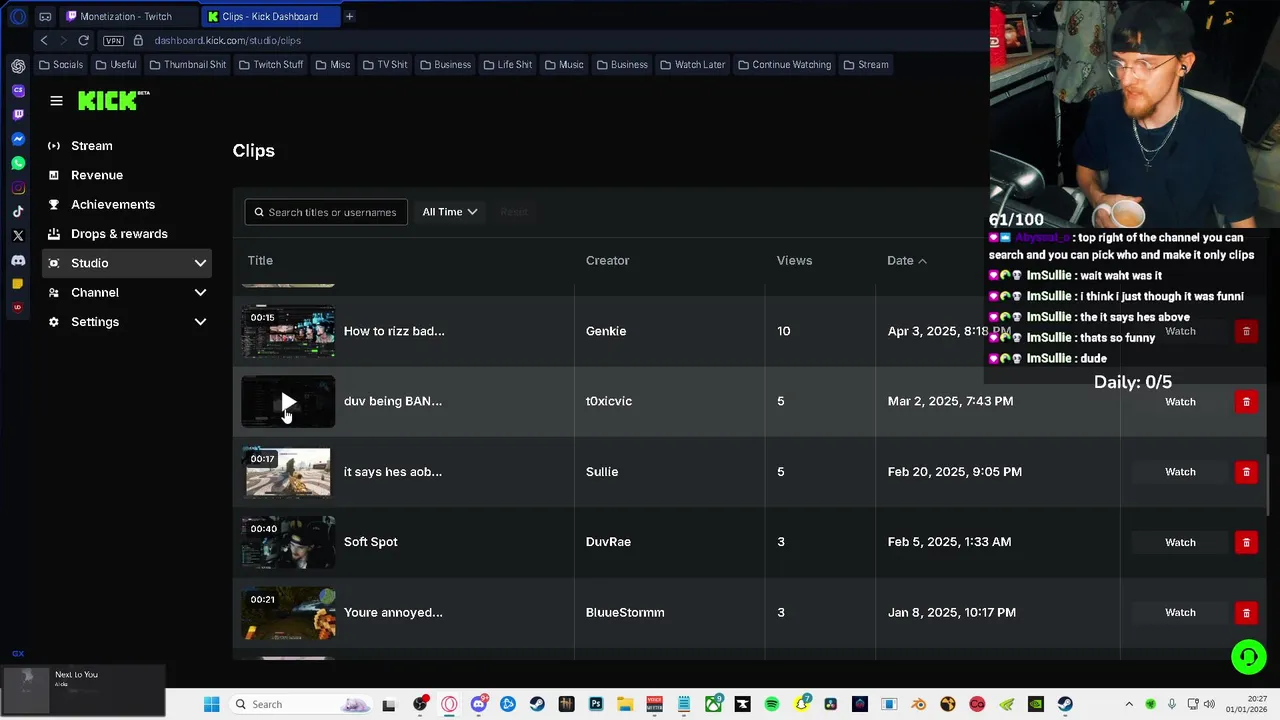Open ChatGPT in the Opera sidebar

(18, 66)
